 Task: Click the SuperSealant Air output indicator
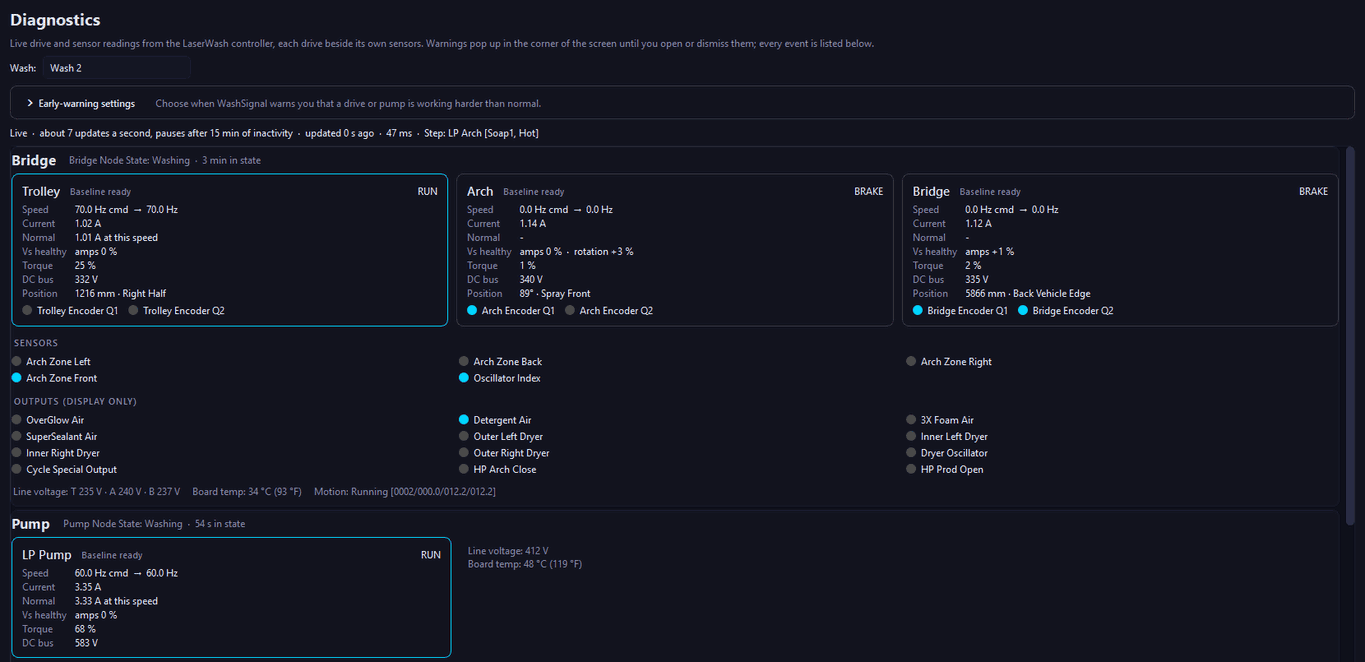click(x=17, y=436)
